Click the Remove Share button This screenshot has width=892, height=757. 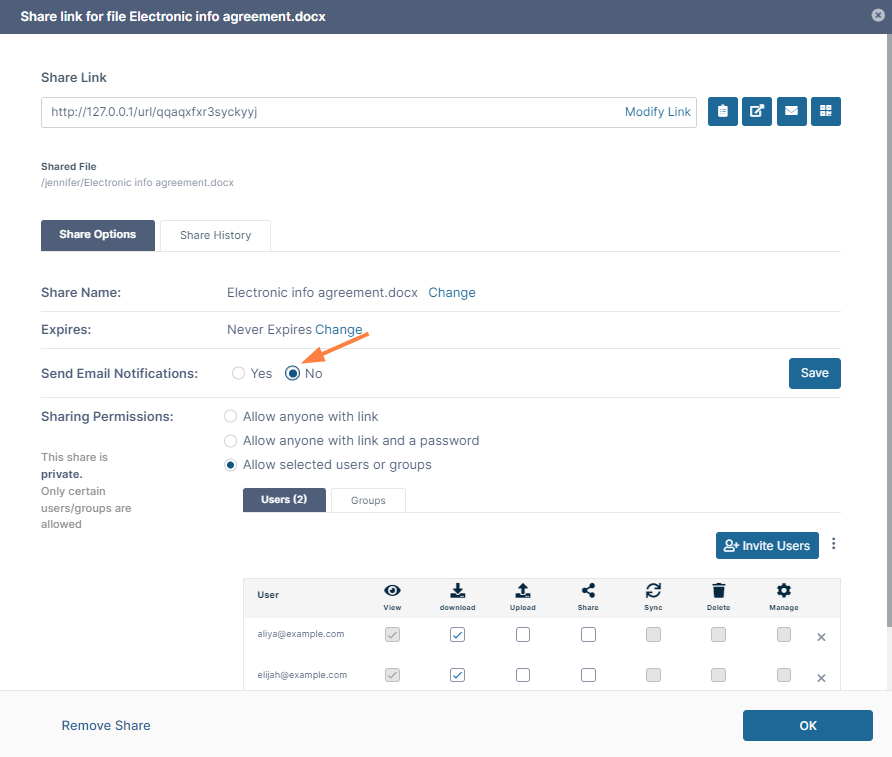[106, 725]
